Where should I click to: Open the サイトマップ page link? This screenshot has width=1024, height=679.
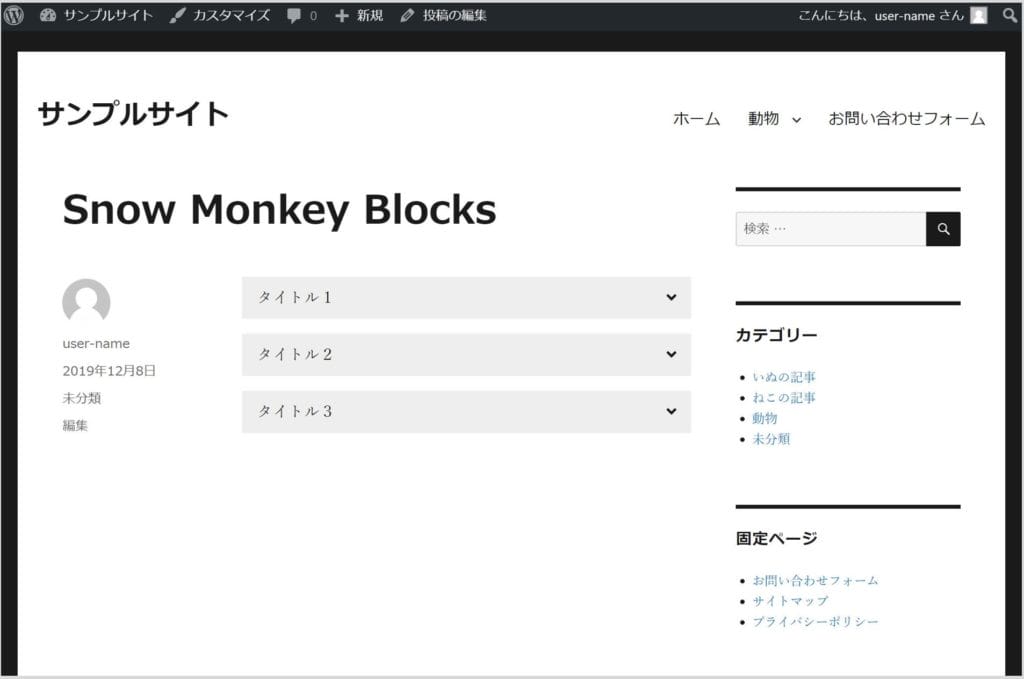(790, 601)
